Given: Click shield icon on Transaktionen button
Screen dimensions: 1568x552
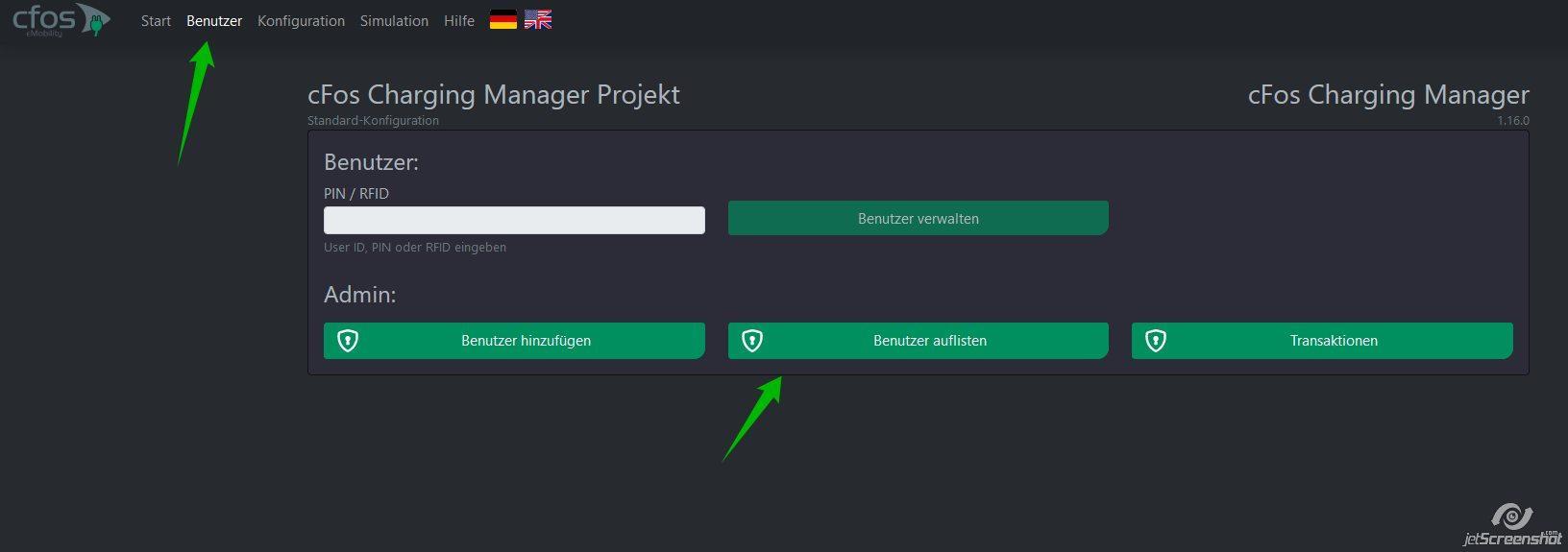Looking at the screenshot, I should pyautogui.click(x=1156, y=341).
